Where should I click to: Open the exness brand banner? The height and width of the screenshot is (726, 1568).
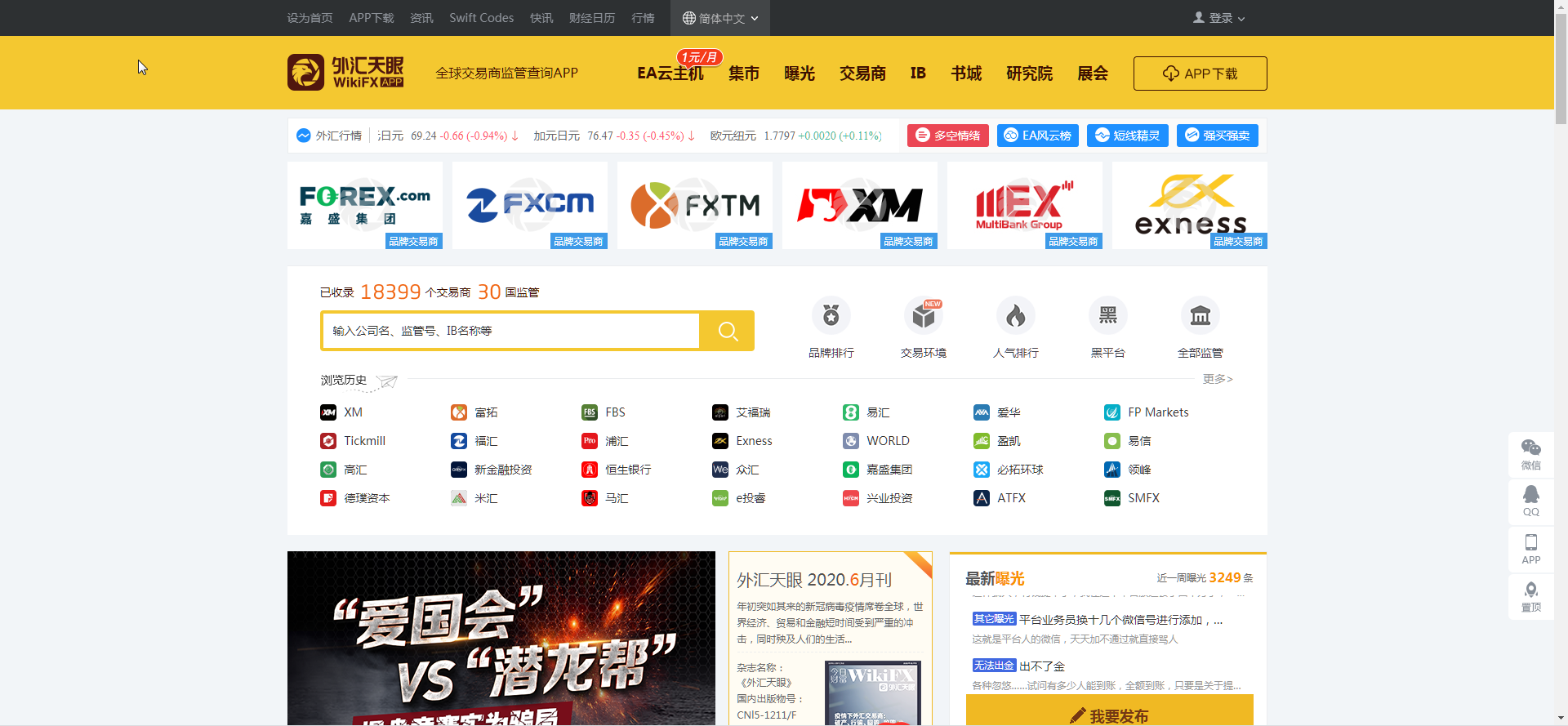tap(1190, 205)
